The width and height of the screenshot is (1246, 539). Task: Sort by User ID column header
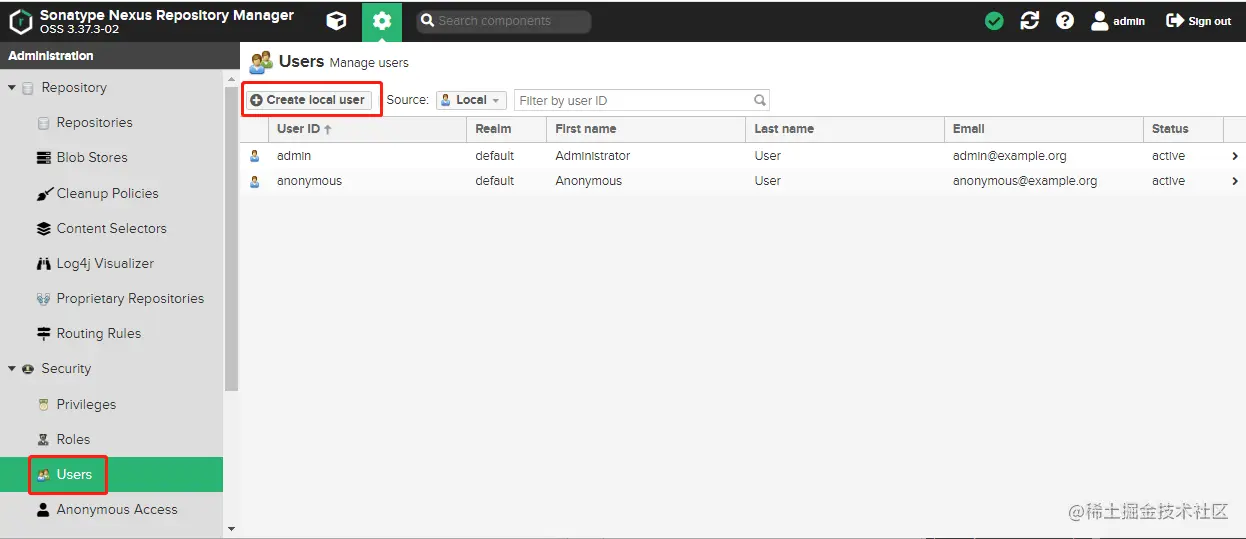coord(367,129)
